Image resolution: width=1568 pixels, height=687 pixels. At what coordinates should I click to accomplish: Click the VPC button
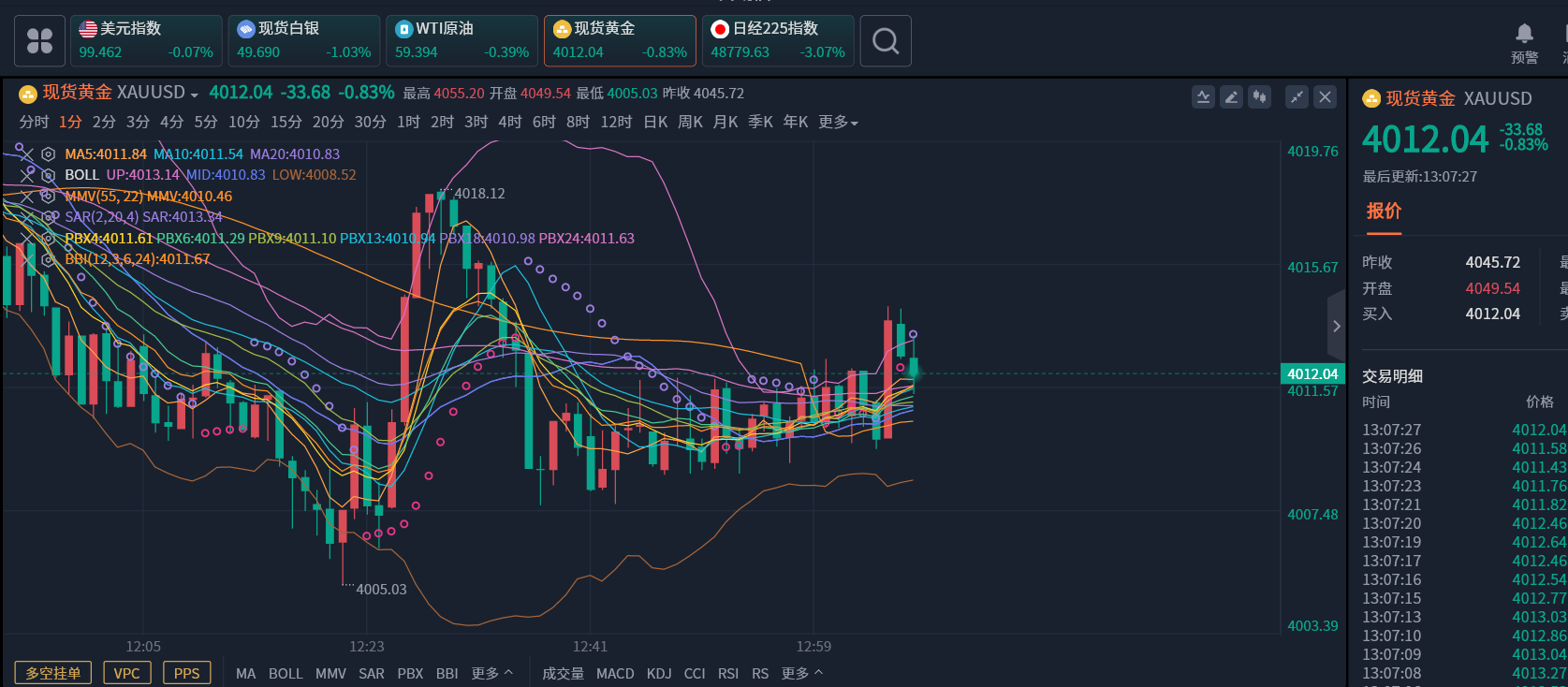coord(126,673)
